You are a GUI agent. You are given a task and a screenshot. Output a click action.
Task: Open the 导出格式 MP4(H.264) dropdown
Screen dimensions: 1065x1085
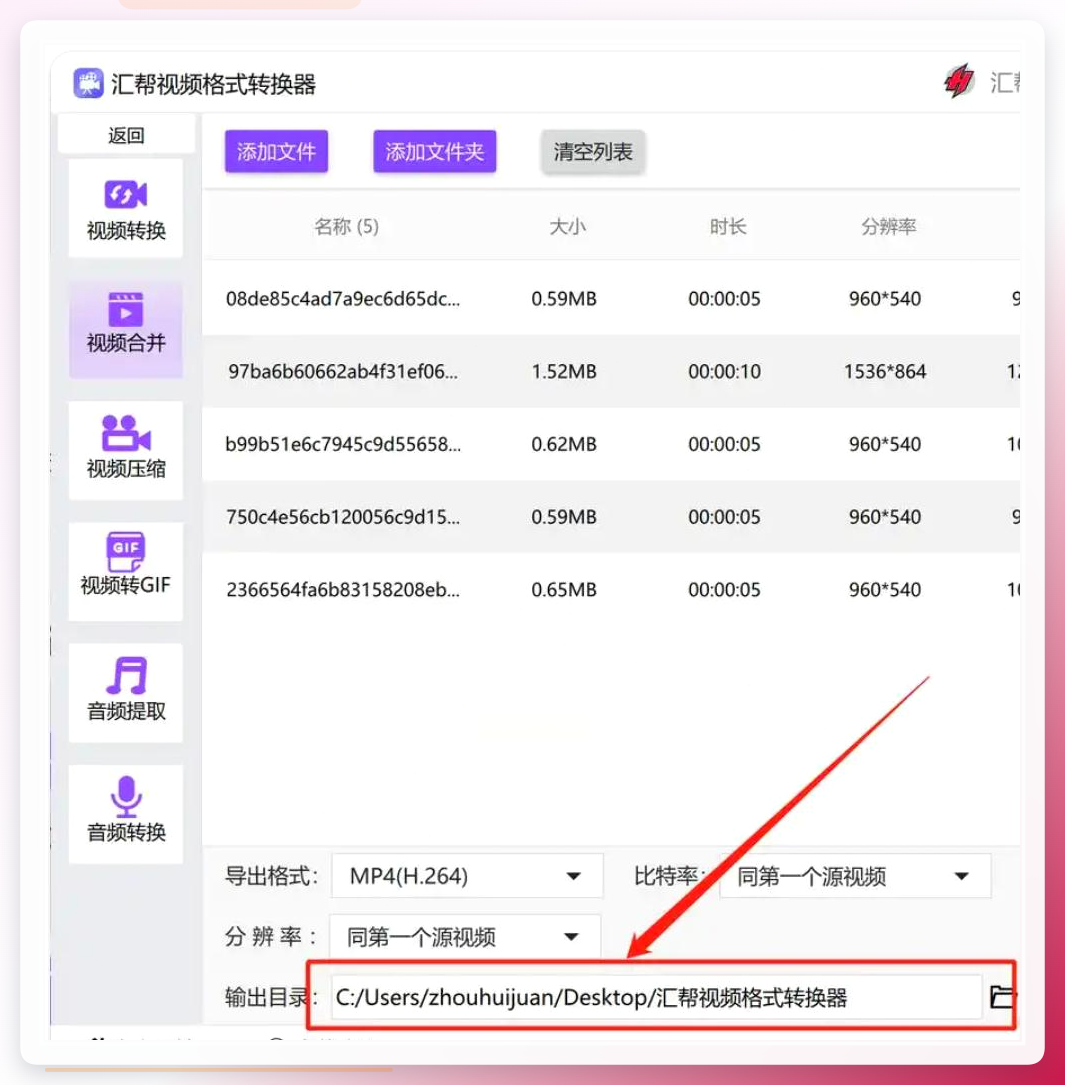tap(467, 876)
